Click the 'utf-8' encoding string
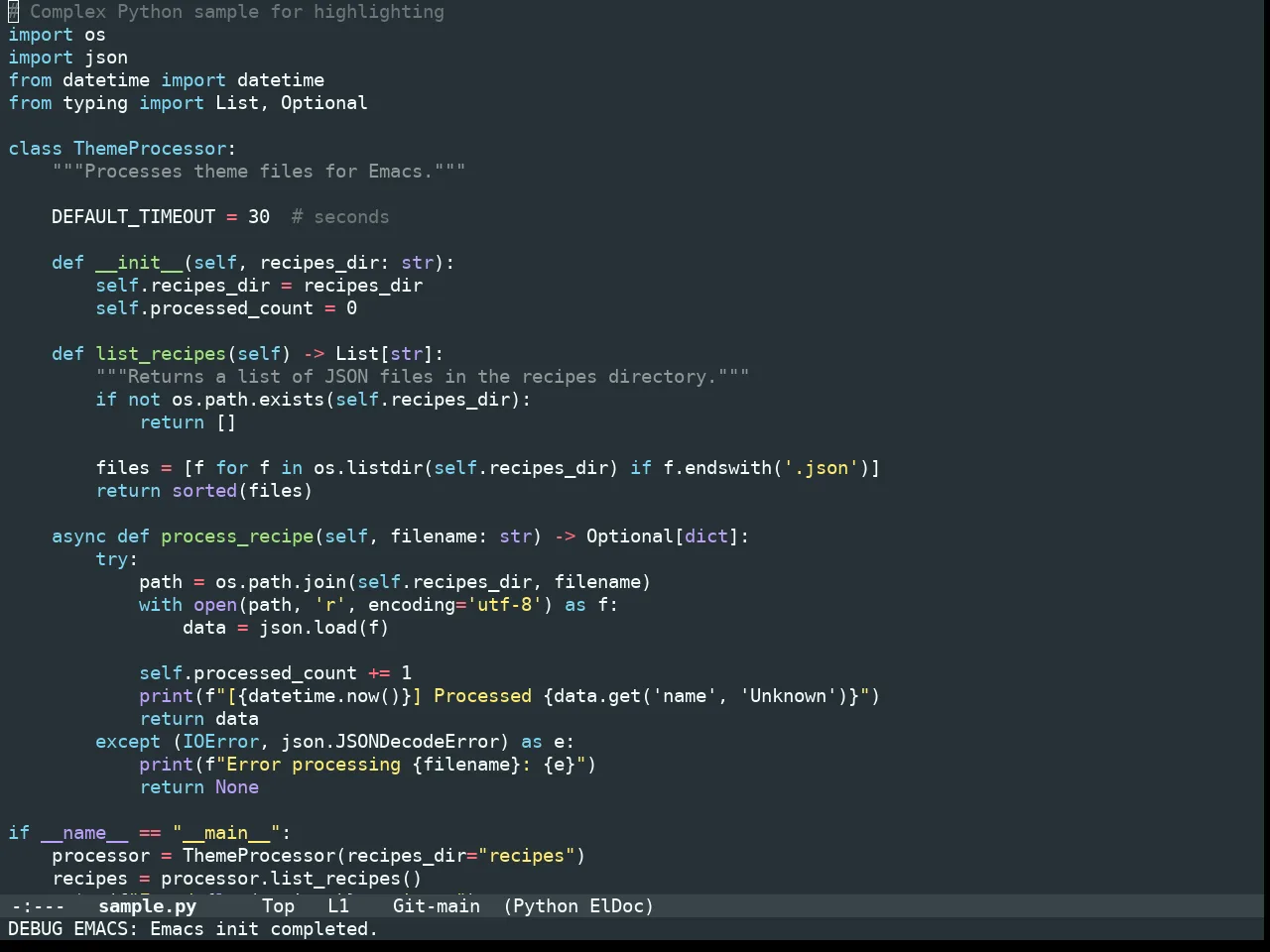 coord(505,605)
